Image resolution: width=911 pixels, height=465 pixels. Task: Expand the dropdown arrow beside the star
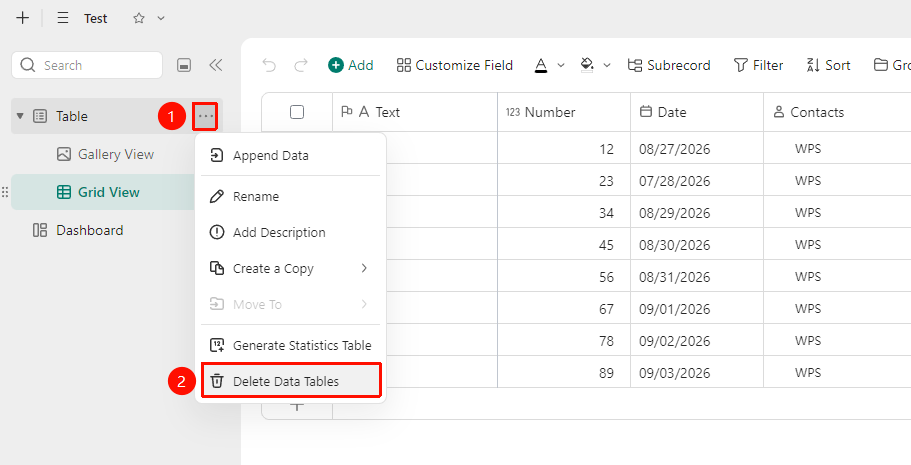click(x=161, y=18)
